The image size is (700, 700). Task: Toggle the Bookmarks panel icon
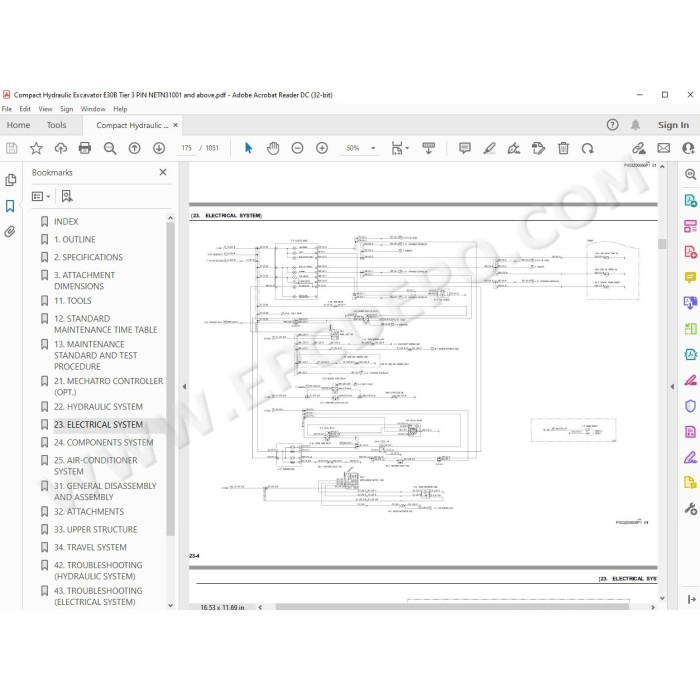(10, 206)
